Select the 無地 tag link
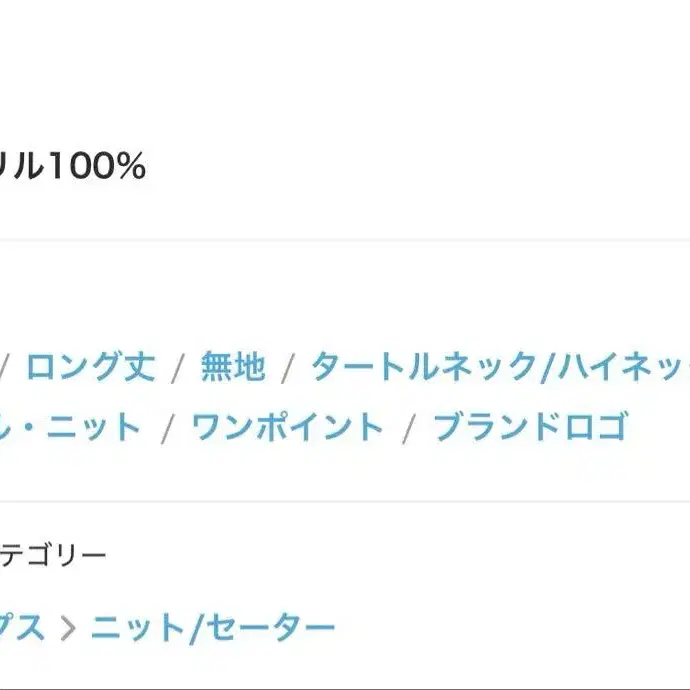Viewport: 690px width, 690px height. 233,366
